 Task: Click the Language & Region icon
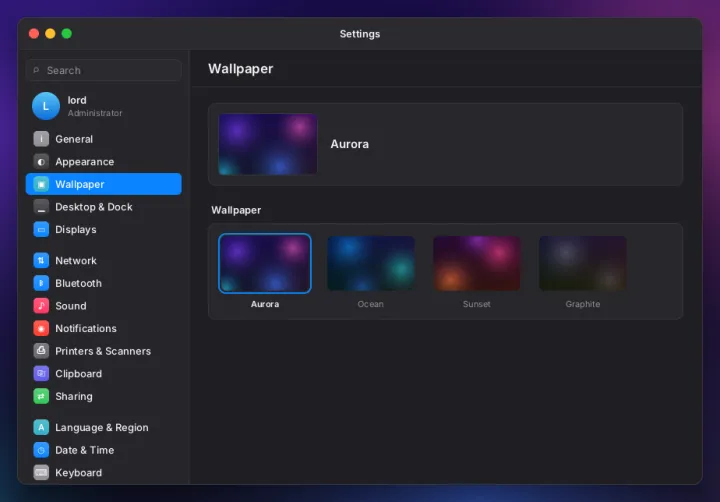pyautogui.click(x=41, y=427)
